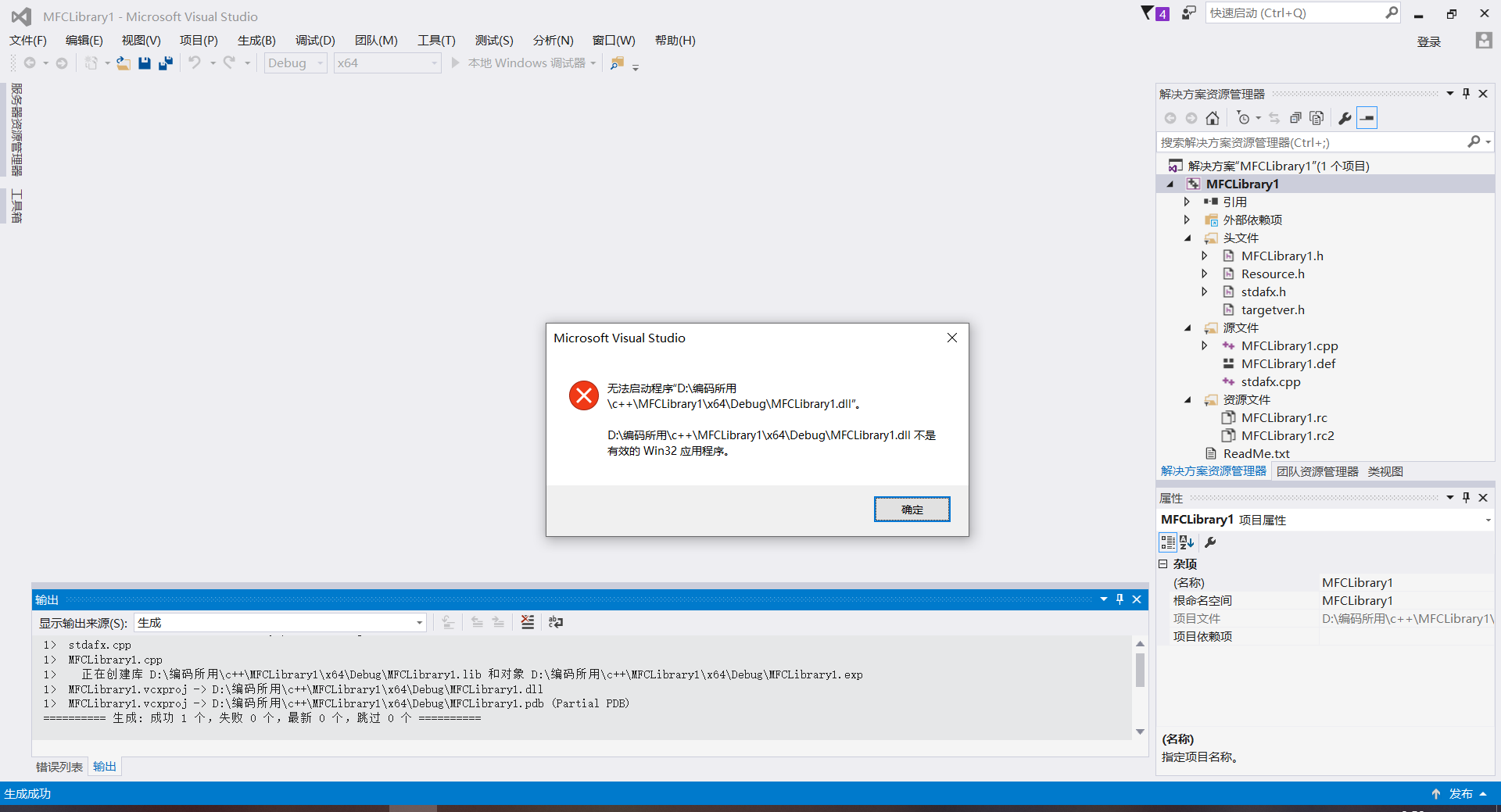Collapse the 杂项 property category
1501x812 pixels.
click(x=1162, y=563)
